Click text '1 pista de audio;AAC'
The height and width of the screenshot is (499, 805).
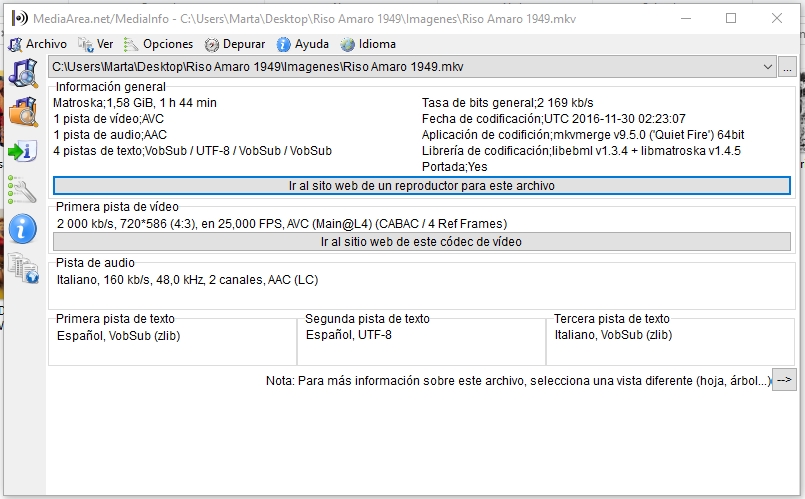(x=110, y=135)
